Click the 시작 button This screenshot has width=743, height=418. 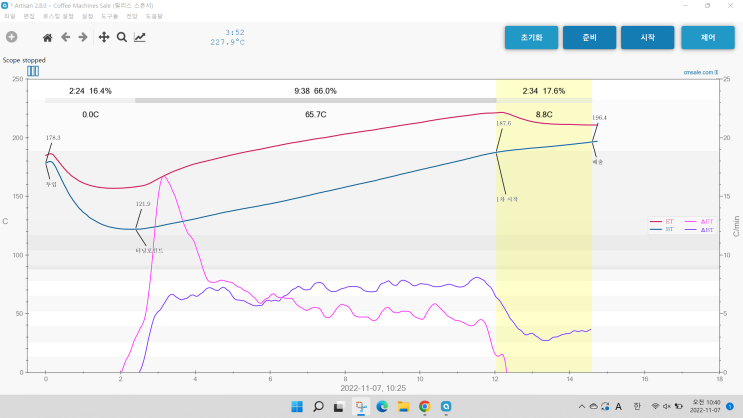pyautogui.click(x=647, y=37)
